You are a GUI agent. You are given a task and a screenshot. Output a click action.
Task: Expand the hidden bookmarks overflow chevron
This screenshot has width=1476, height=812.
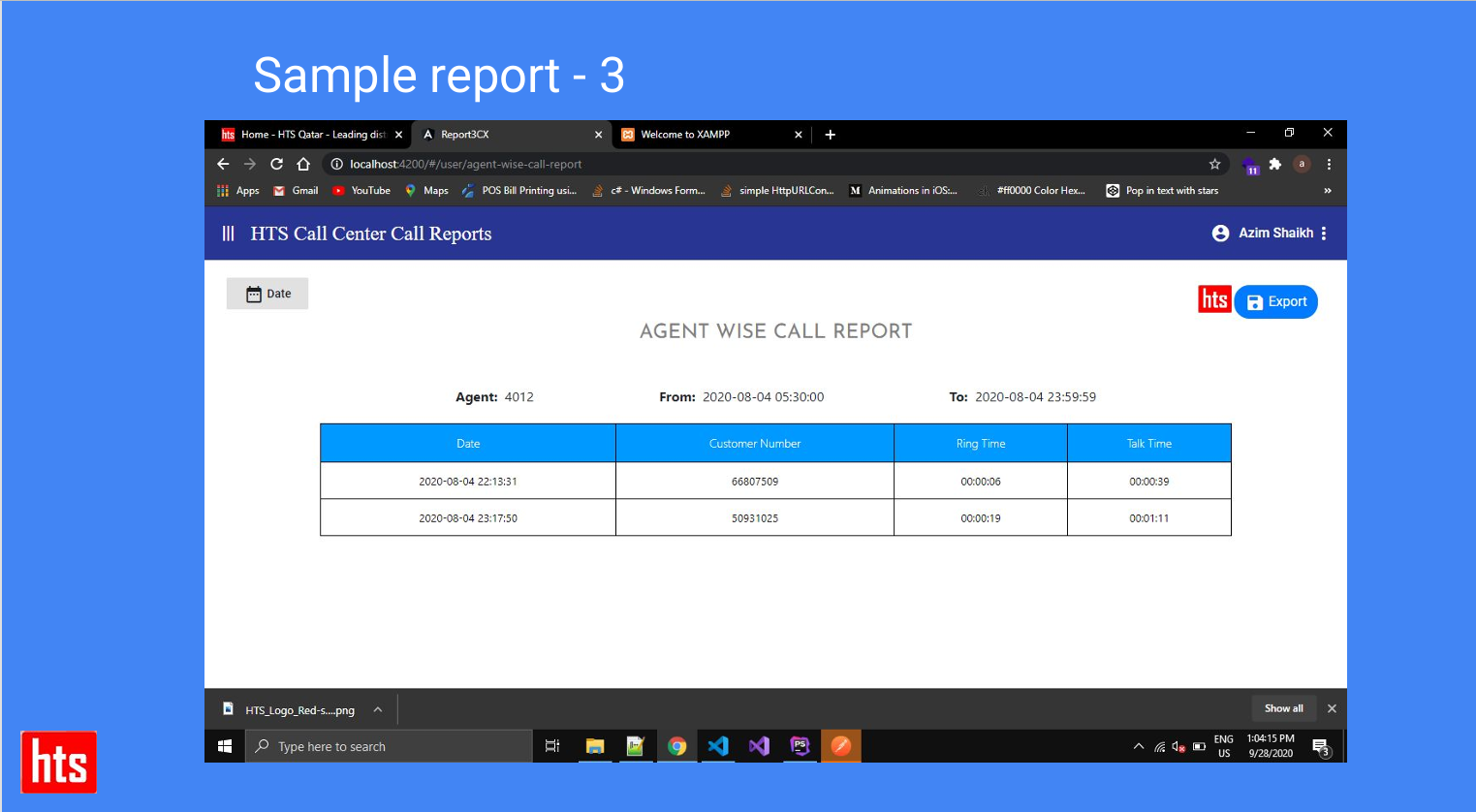(x=1327, y=191)
